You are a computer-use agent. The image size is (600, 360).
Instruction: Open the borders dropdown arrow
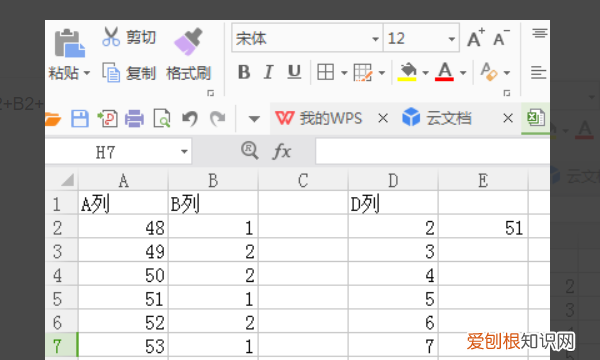344,73
